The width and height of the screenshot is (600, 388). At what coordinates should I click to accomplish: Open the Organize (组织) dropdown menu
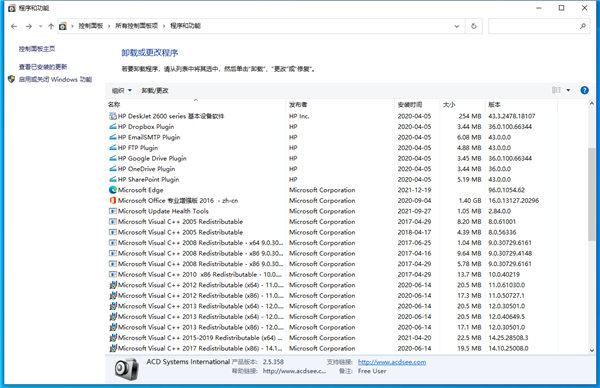tap(122, 90)
